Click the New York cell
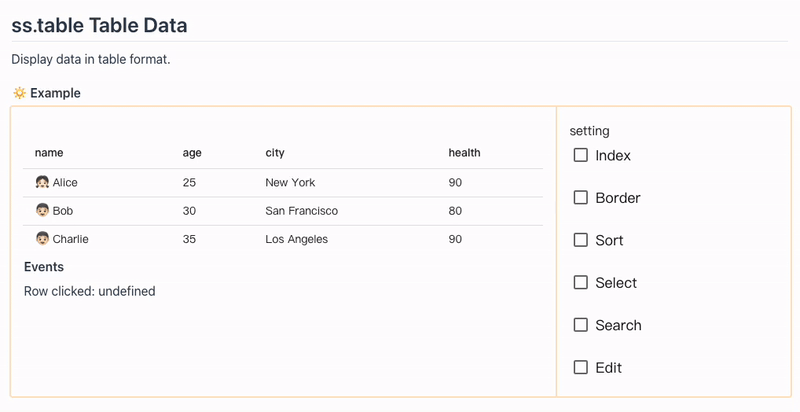The width and height of the screenshot is (800, 412). click(290, 183)
